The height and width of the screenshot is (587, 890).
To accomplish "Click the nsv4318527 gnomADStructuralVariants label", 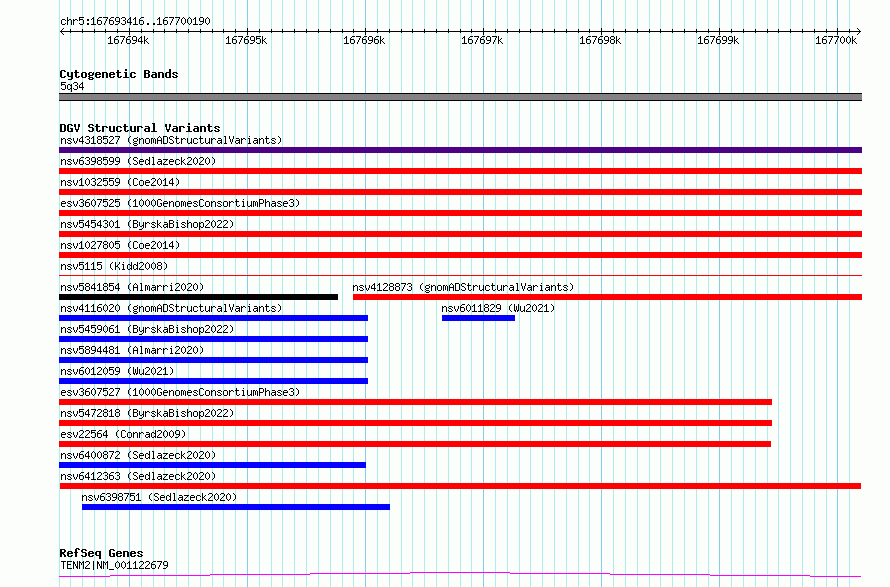I will [x=171, y=140].
